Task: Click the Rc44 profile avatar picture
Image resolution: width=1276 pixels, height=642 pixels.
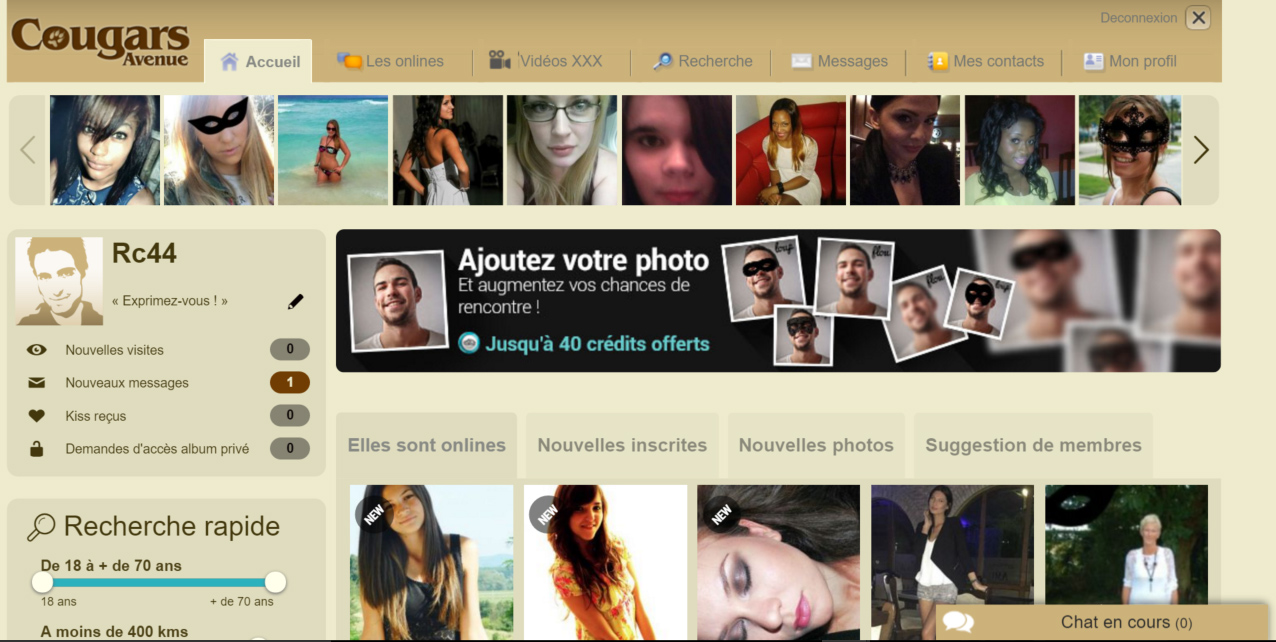Action: pos(59,281)
